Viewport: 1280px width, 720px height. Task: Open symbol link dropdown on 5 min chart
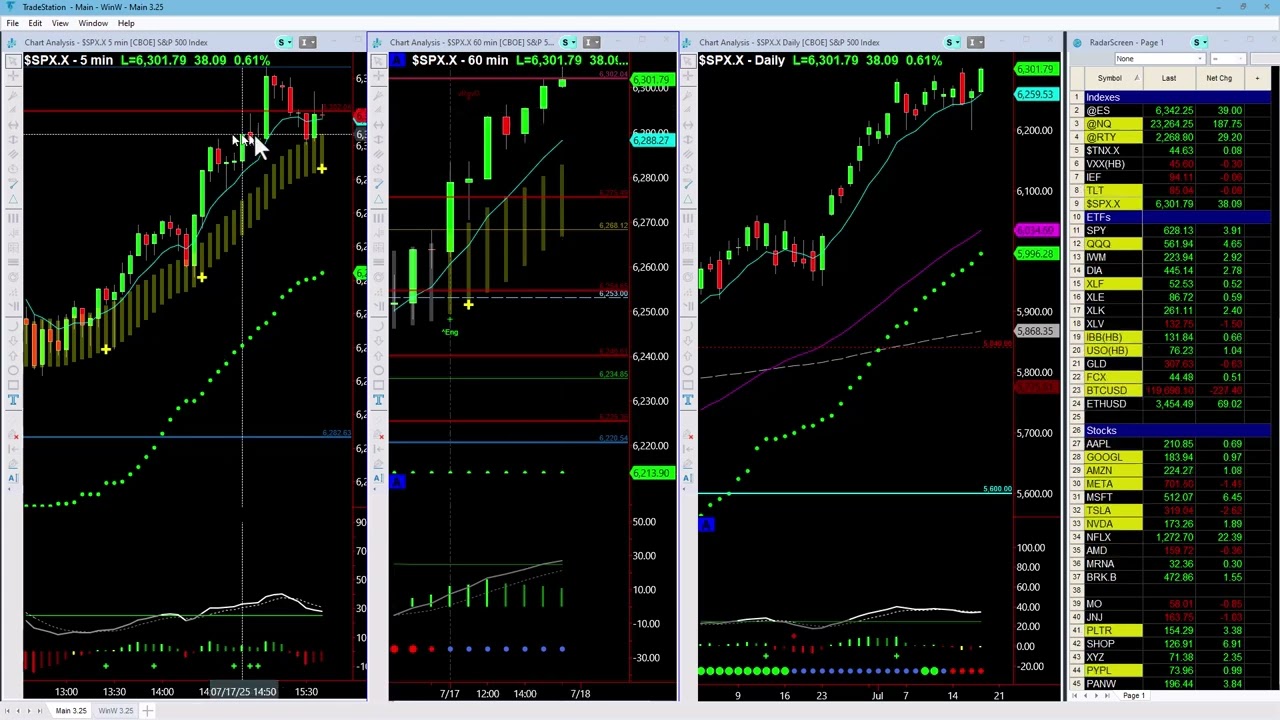(x=285, y=42)
